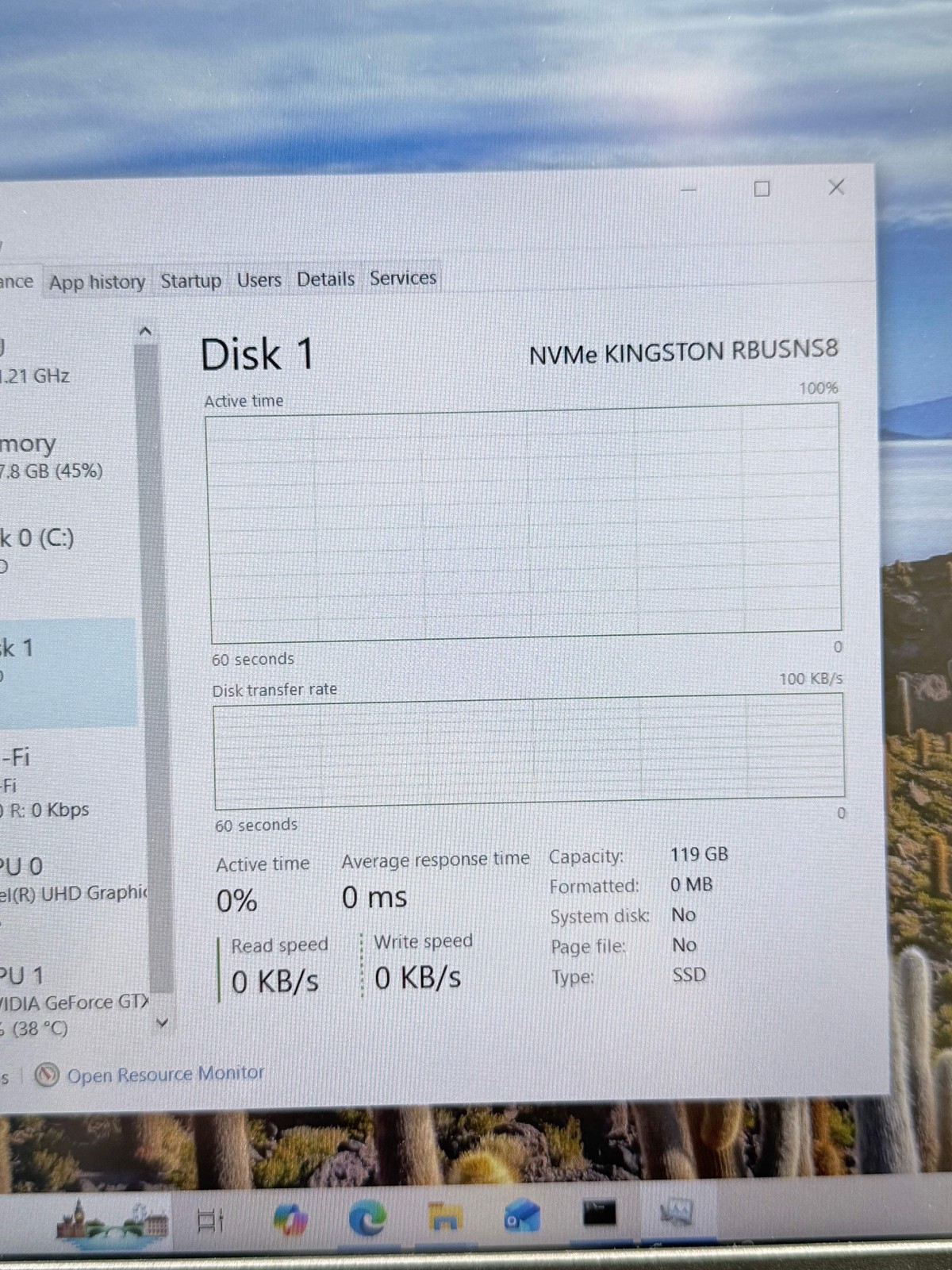
Task: Click the 100 KB/s graph scale label
Action: point(811,679)
